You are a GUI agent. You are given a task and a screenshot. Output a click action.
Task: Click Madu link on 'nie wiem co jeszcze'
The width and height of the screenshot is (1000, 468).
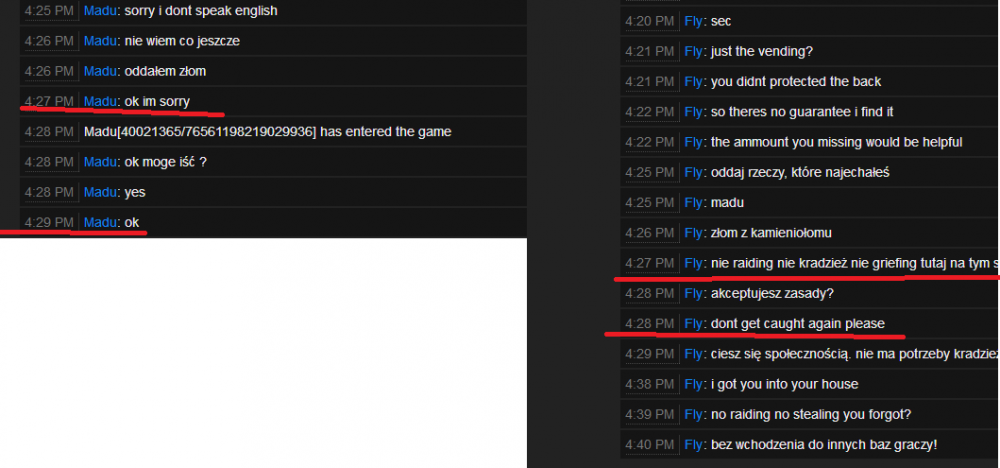point(100,41)
